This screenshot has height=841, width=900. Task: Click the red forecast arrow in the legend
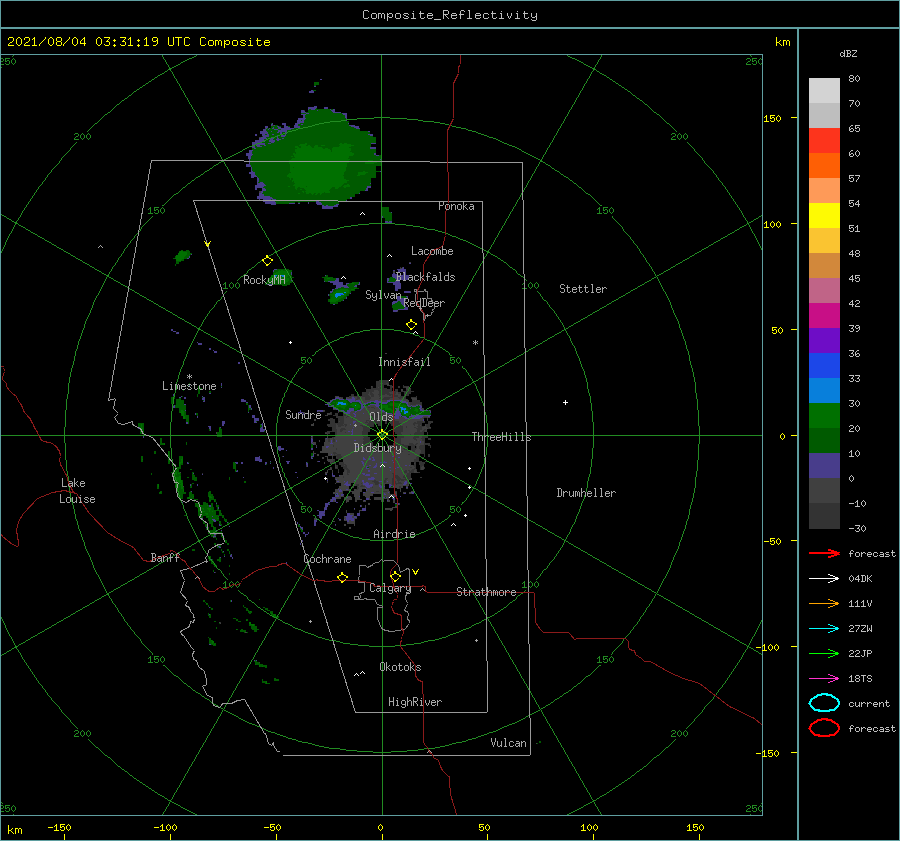824,553
